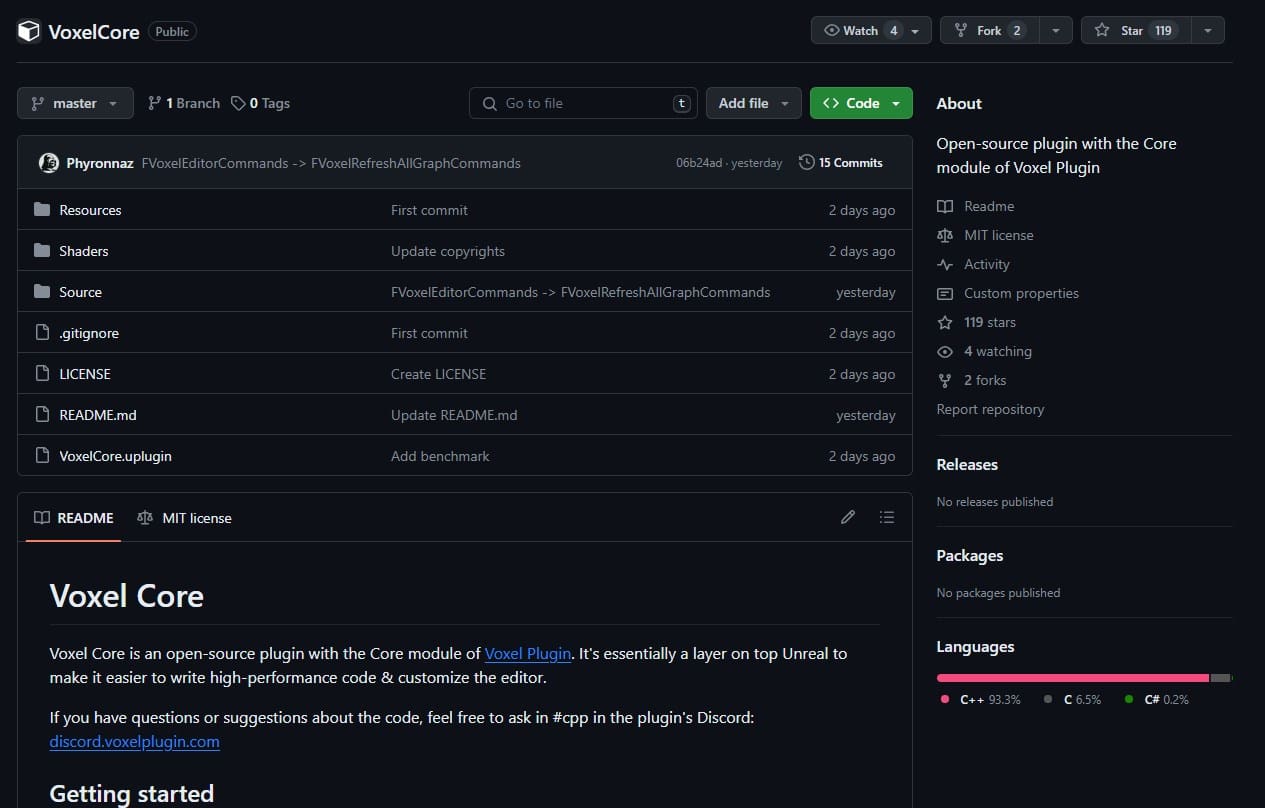The image size is (1265, 808).
Task: Click the C++ 93.3% language label
Action: click(981, 700)
